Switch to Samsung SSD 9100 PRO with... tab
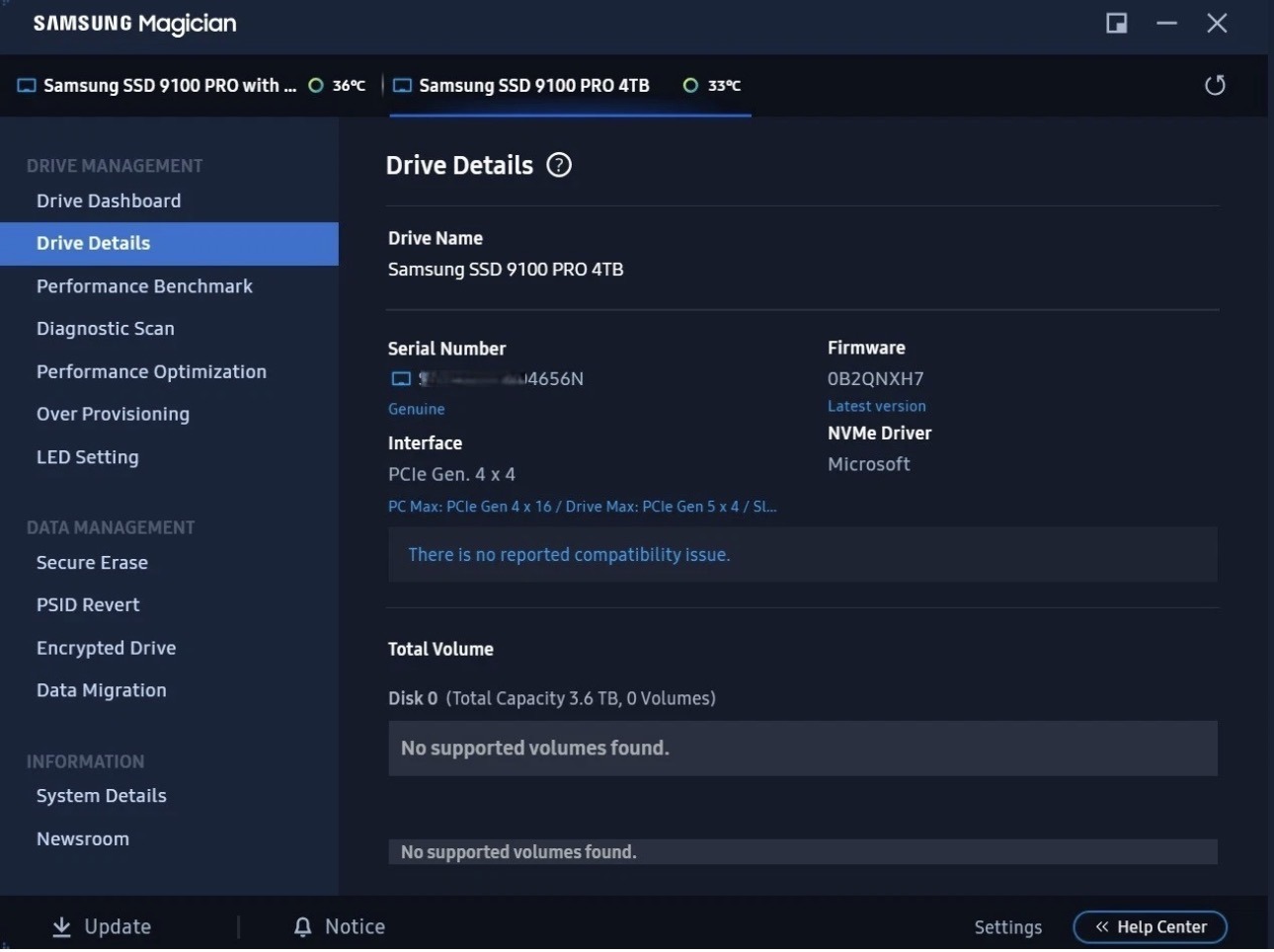 click(x=191, y=86)
